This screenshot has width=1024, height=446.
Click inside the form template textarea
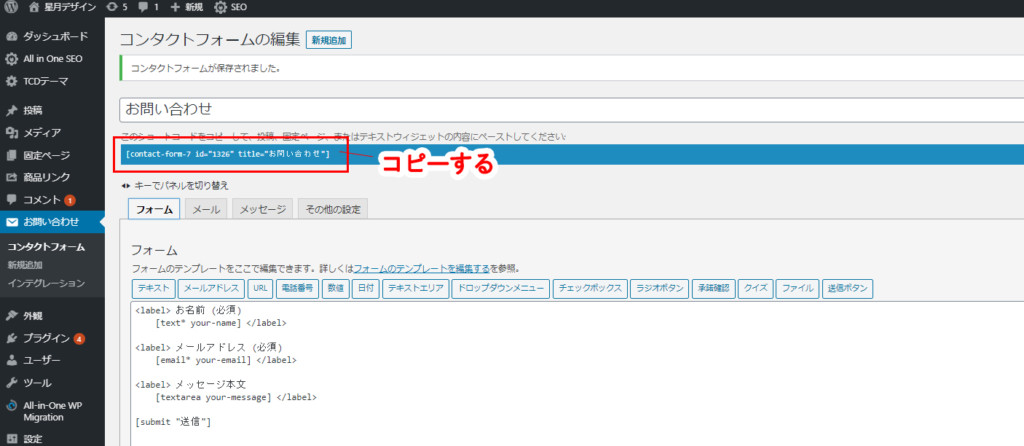[577, 374]
